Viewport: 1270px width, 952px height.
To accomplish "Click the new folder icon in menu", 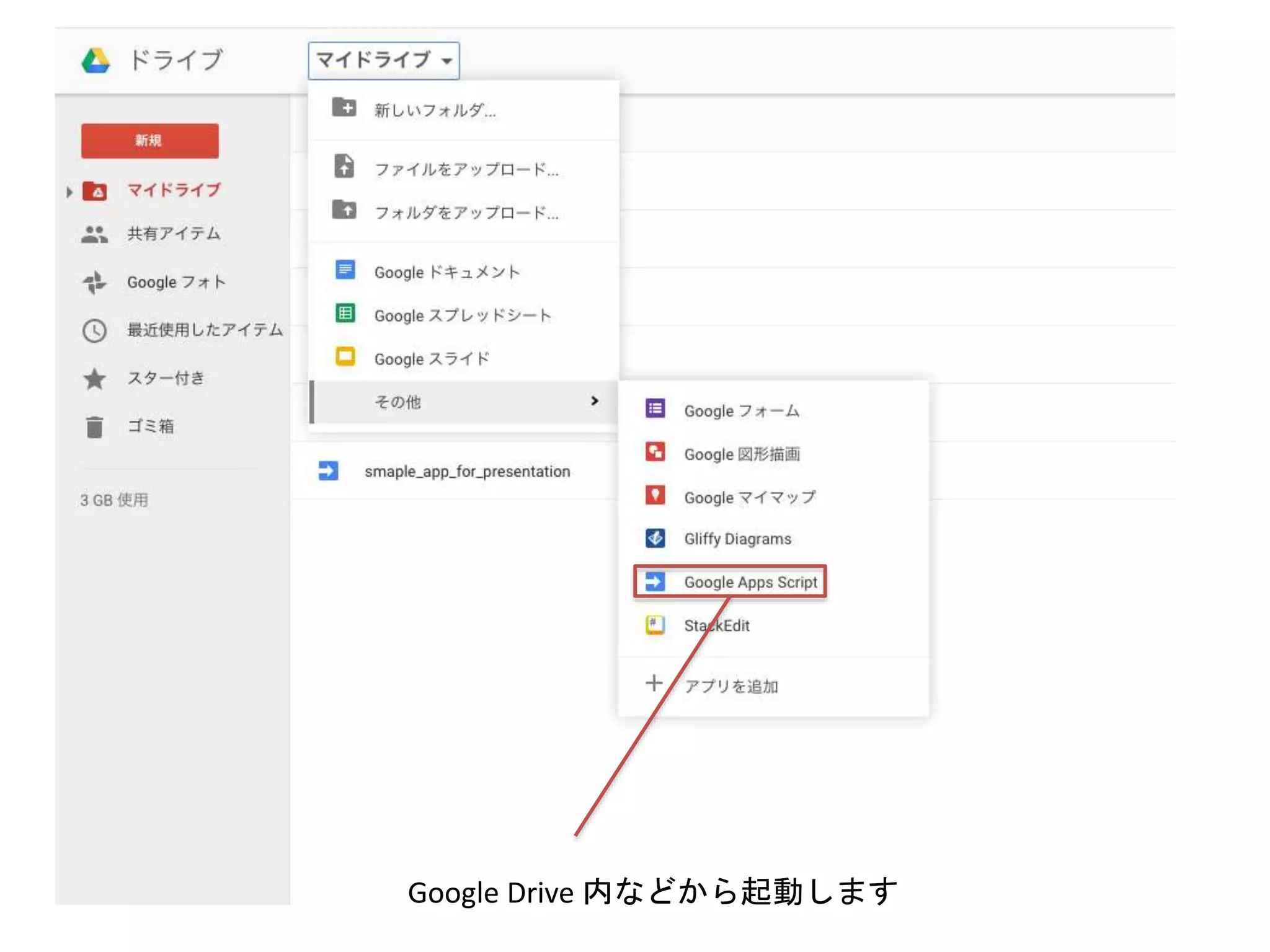I will [344, 107].
